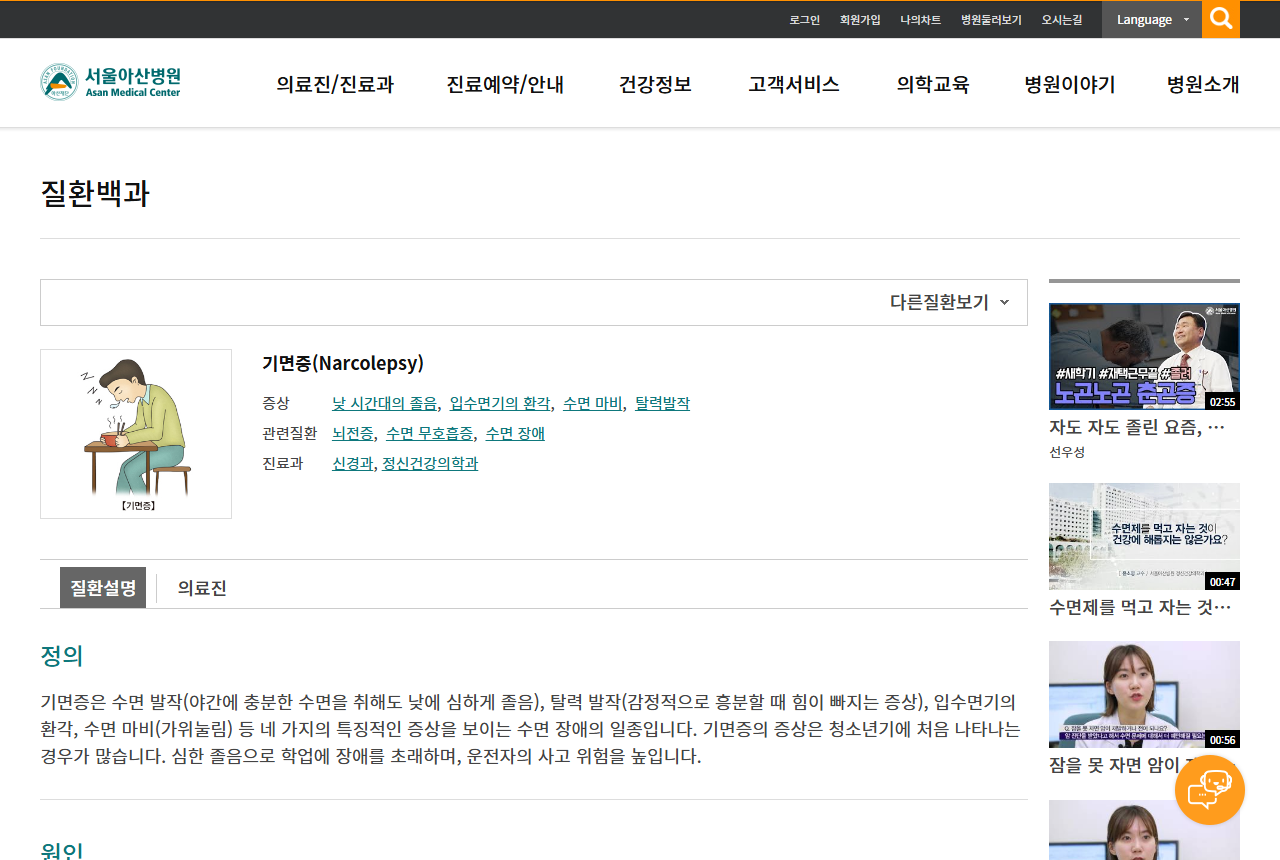Open the 수면 마비 symptom link
This screenshot has height=860, width=1280.
(593, 403)
